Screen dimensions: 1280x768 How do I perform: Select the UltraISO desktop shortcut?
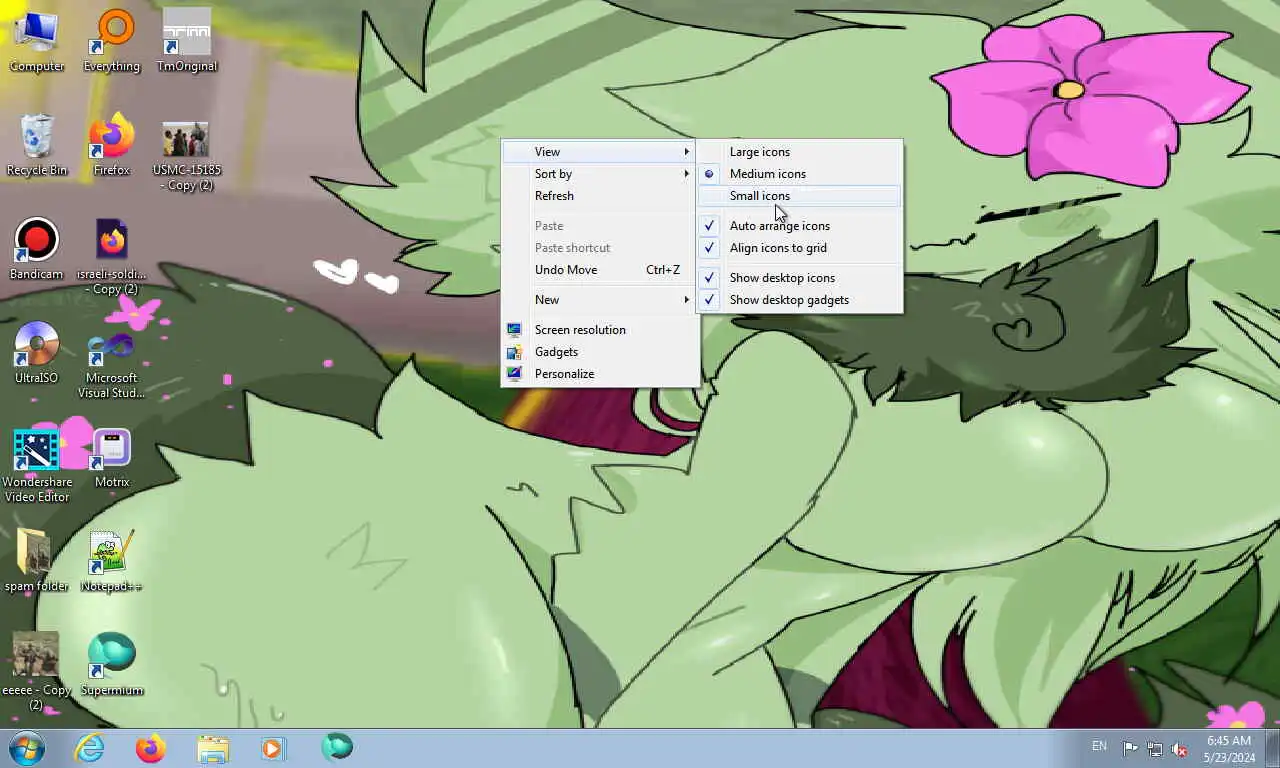pos(37,352)
